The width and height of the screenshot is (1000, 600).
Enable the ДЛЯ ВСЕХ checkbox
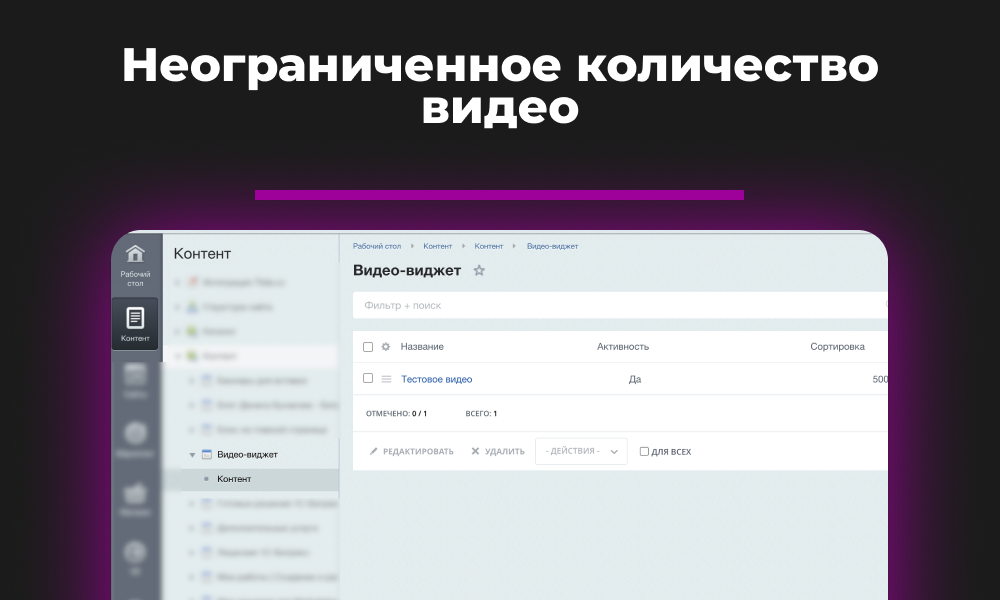point(644,451)
